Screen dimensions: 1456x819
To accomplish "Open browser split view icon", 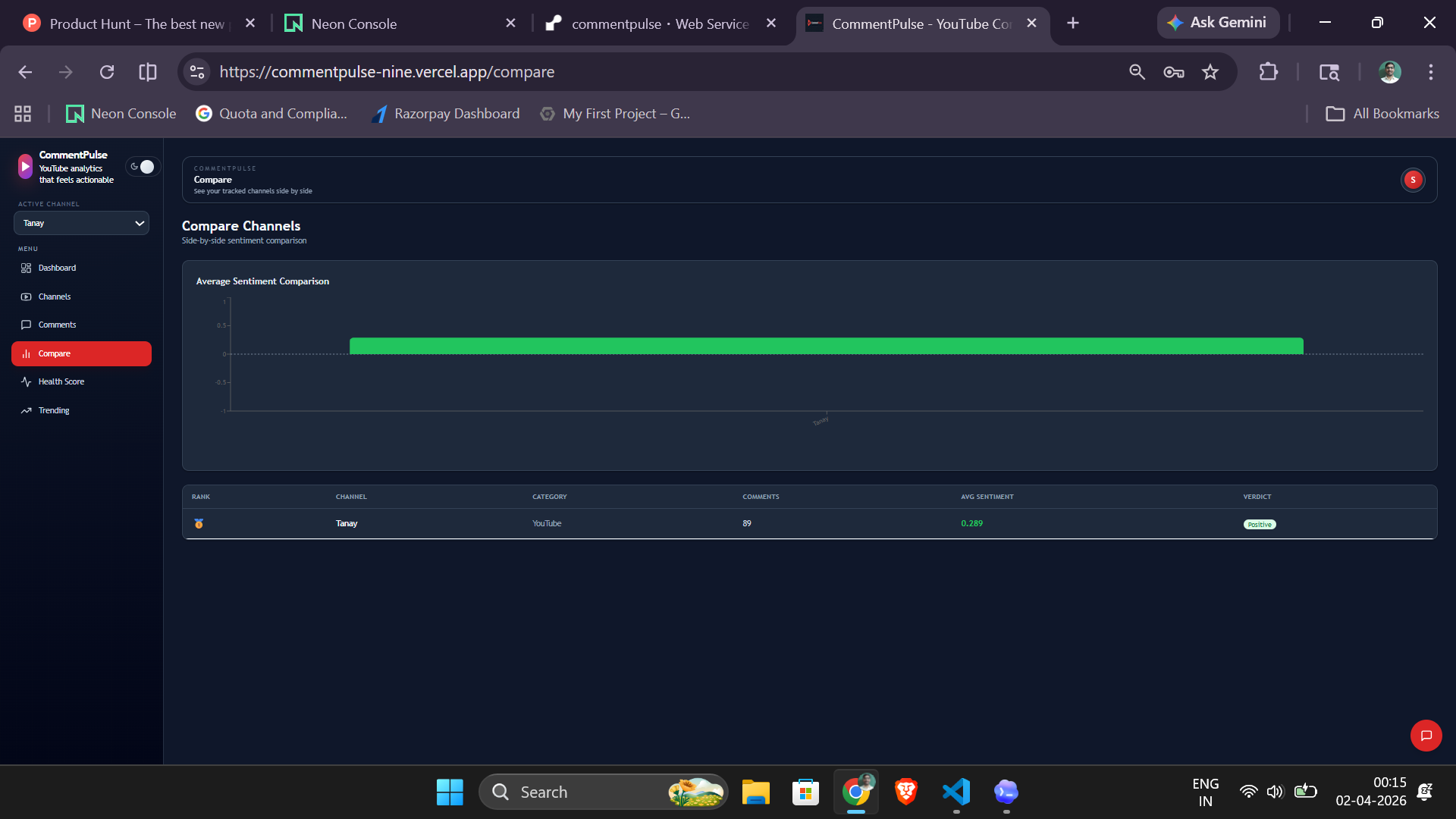I will point(148,72).
